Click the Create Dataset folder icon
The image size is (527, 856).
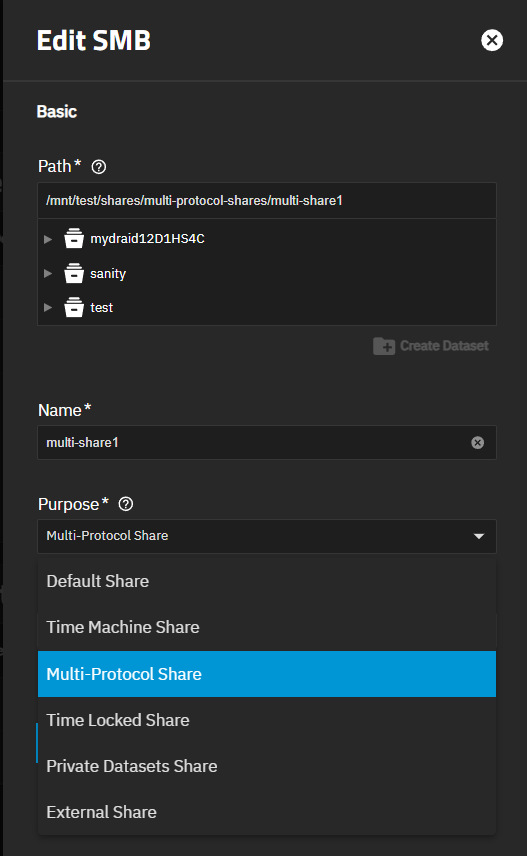coord(384,346)
